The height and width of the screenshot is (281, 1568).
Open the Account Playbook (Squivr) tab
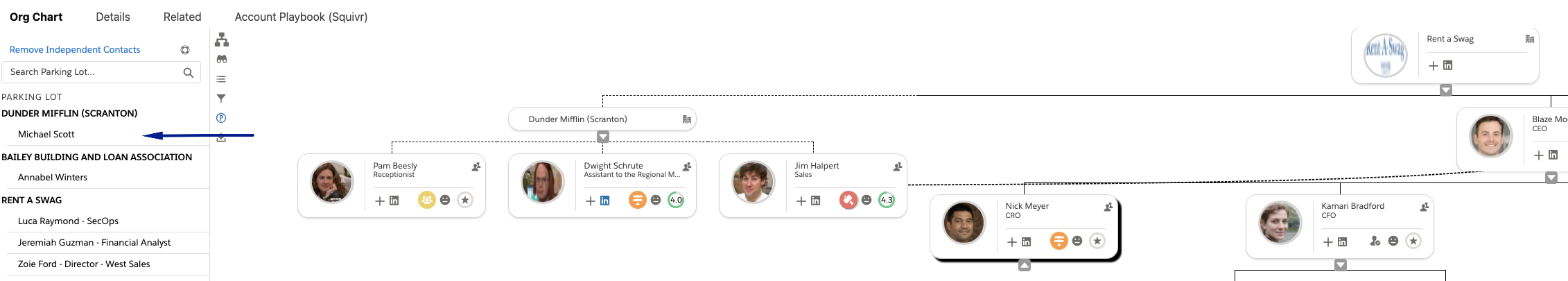point(301,17)
